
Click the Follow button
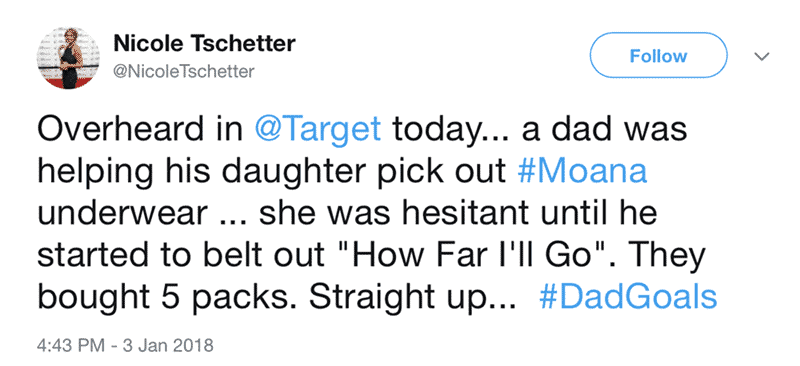[x=658, y=55]
